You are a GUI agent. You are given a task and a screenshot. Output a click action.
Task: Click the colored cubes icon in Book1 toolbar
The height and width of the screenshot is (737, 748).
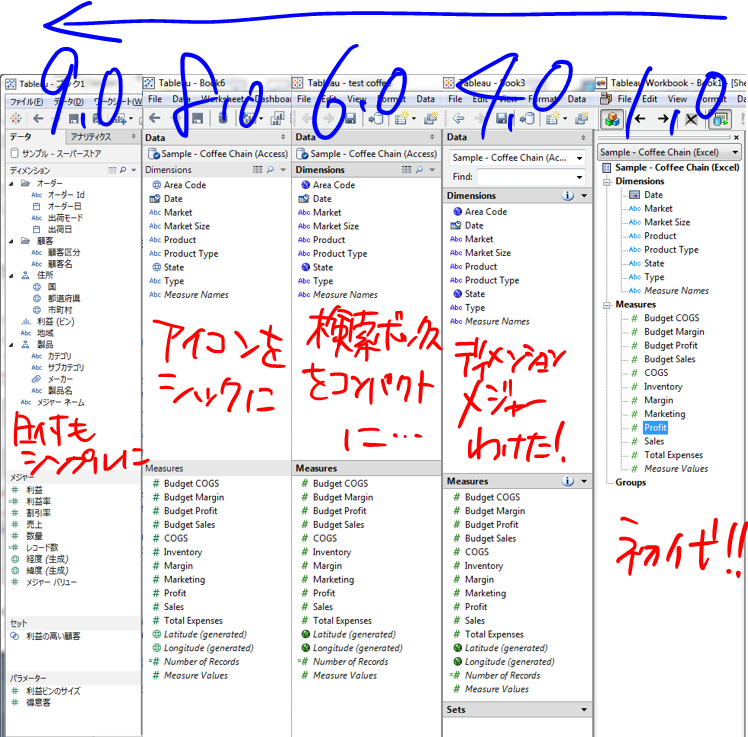(612, 119)
